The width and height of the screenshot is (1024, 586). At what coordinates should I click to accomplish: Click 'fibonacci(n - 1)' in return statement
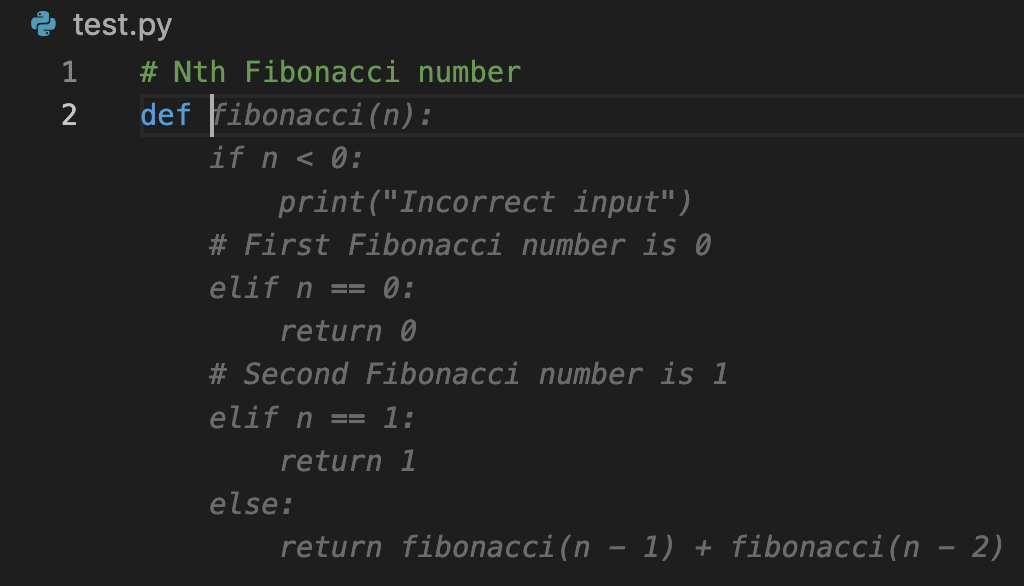(x=537, y=547)
